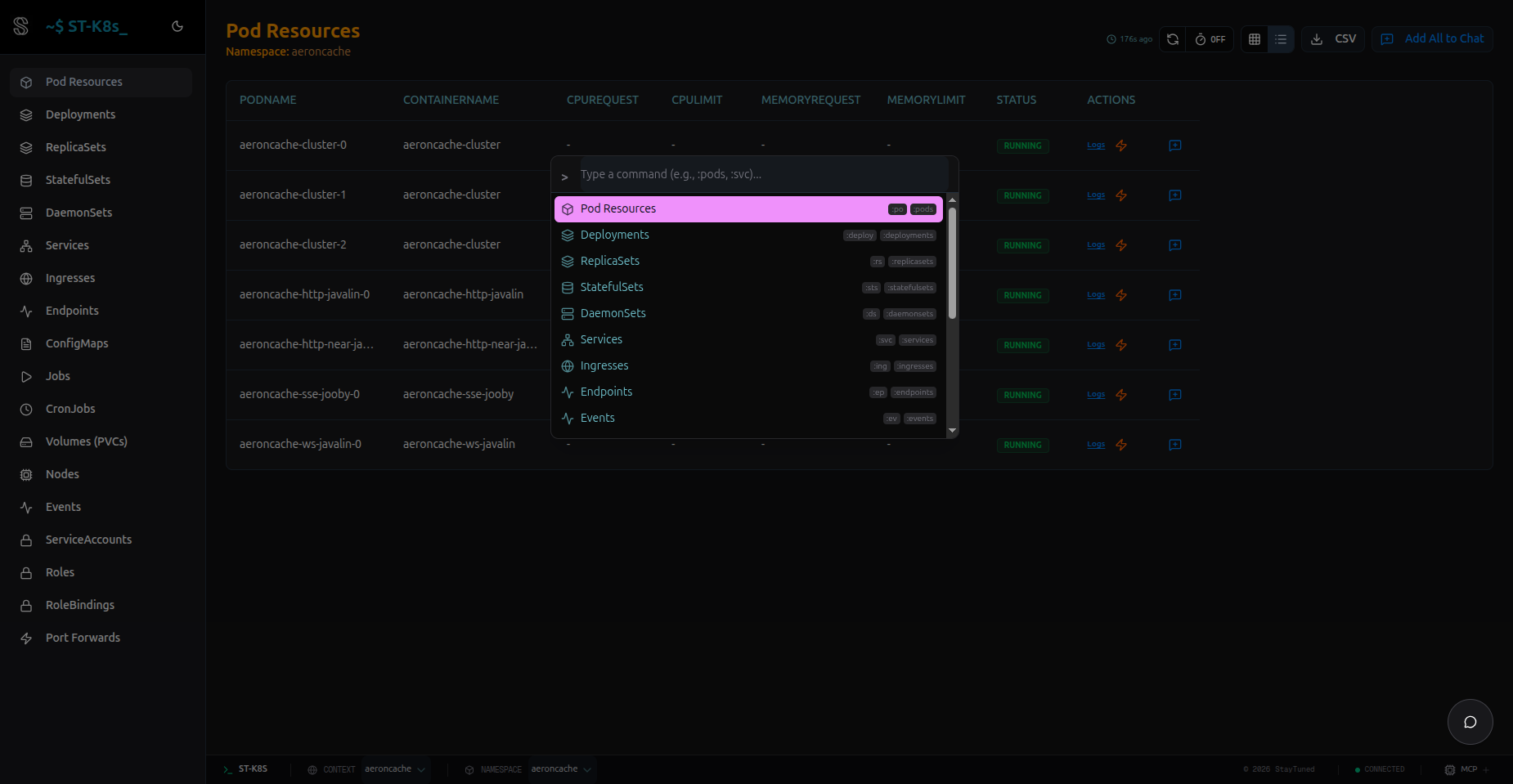Select DaemonSets in command palette

pos(748,314)
